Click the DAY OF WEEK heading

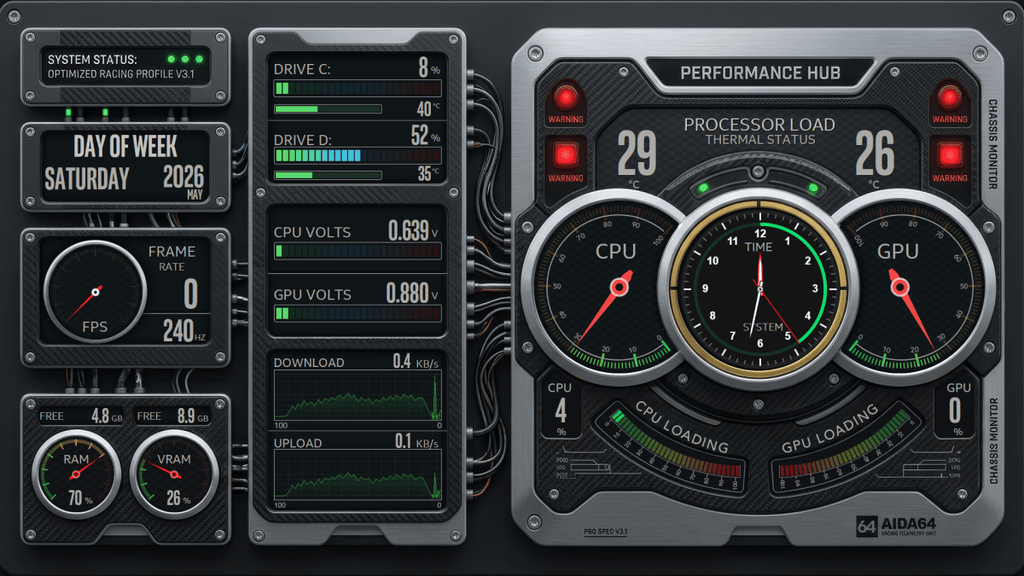point(125,147)
